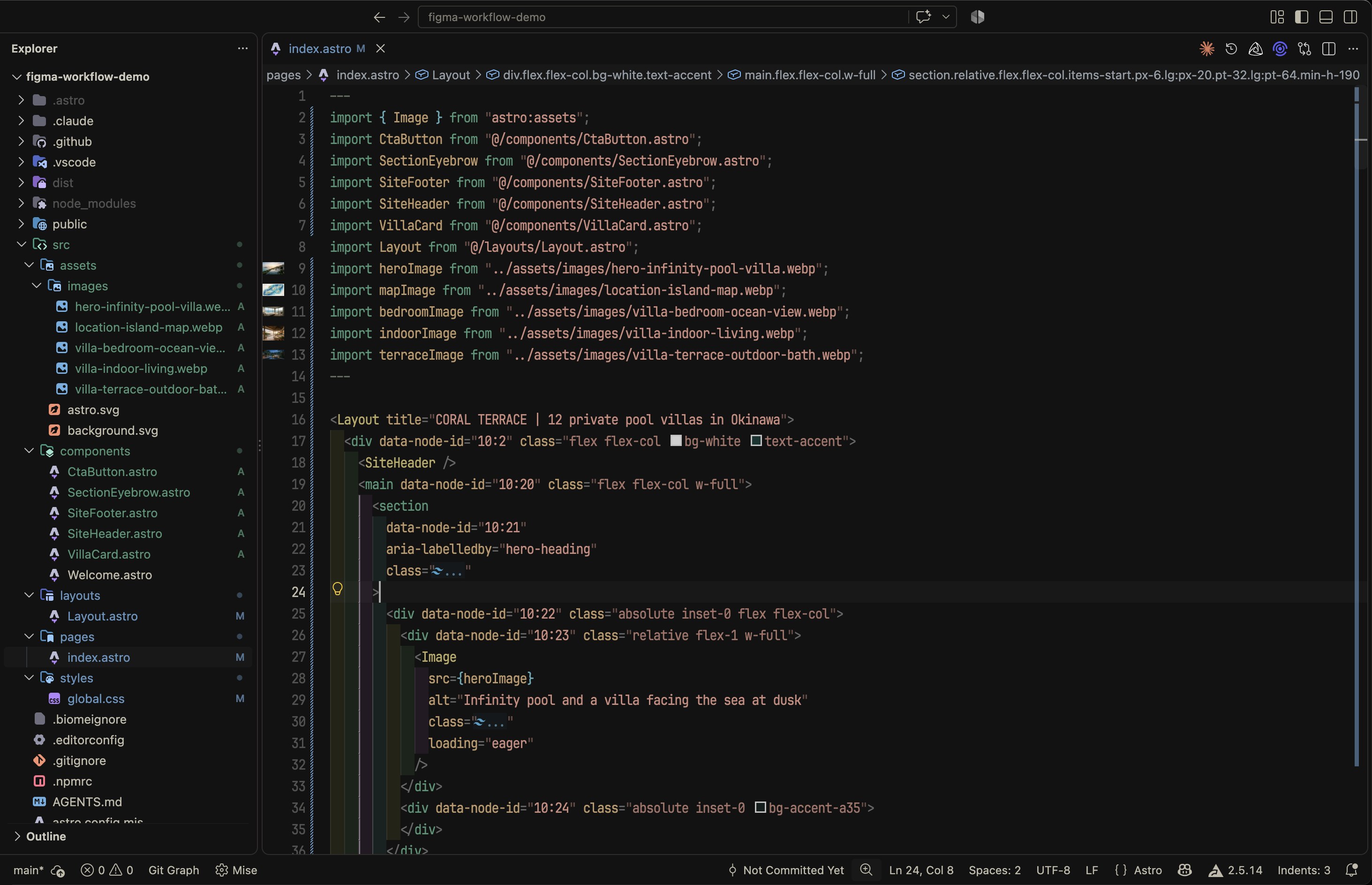Viewport: 1372px width, 885px height.
Task: Open Explorer views ellipsis menu
Action: tap(242, 48)
